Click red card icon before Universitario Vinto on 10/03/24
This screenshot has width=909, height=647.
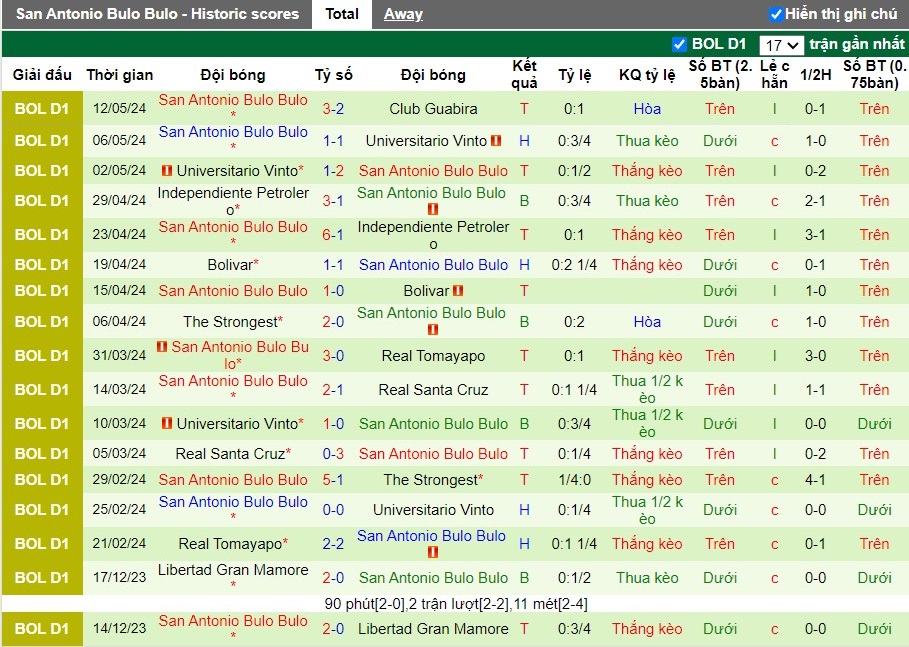167,423
